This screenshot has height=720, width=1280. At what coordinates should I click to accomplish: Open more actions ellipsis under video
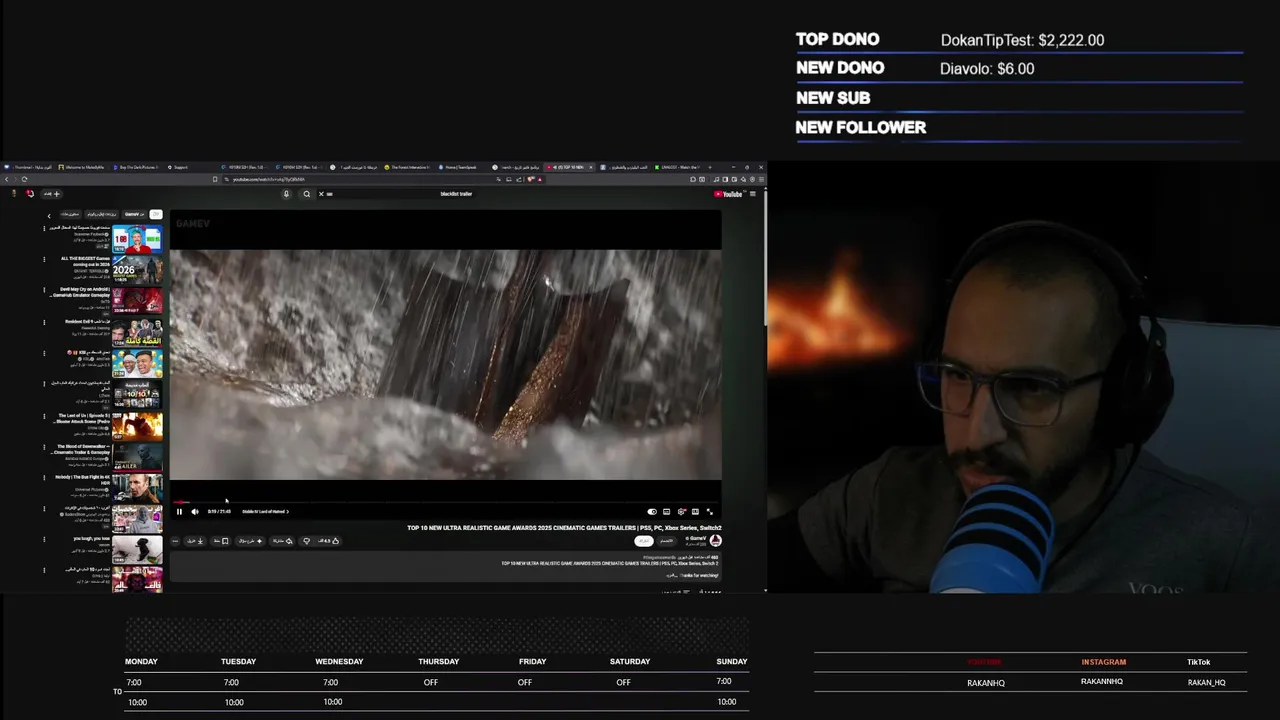pos(175,541)
